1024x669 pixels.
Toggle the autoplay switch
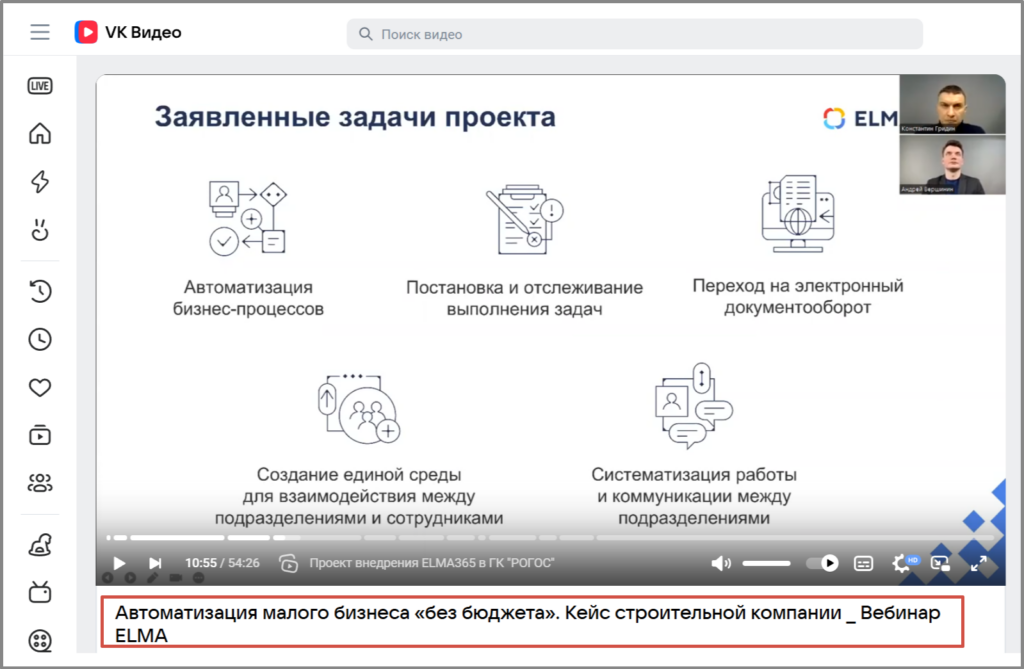[x=822, y=563]
